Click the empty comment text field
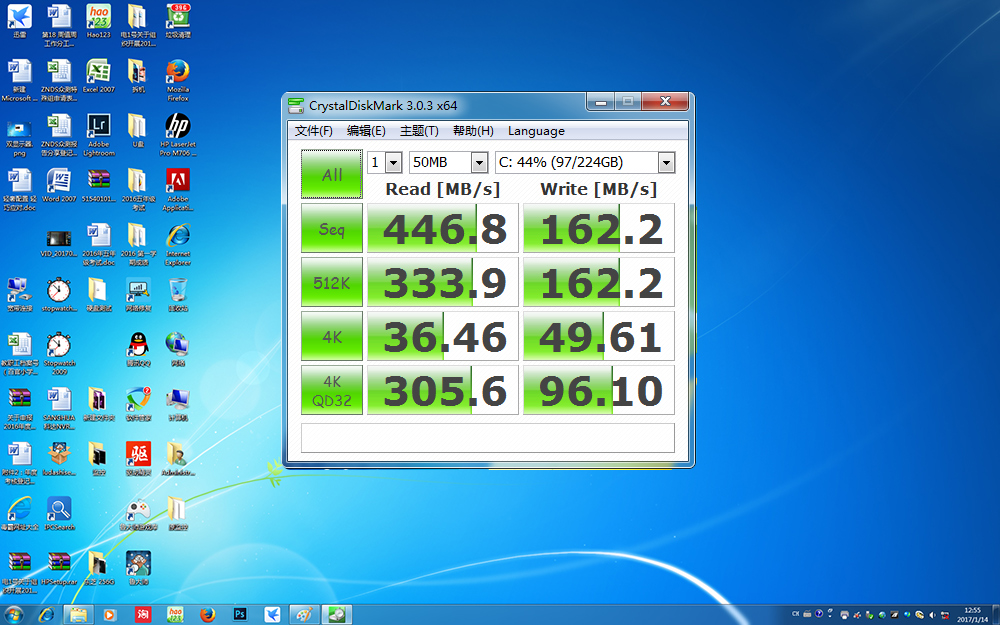The width and height of the screenshot is (1000, 625). (487, 438)
